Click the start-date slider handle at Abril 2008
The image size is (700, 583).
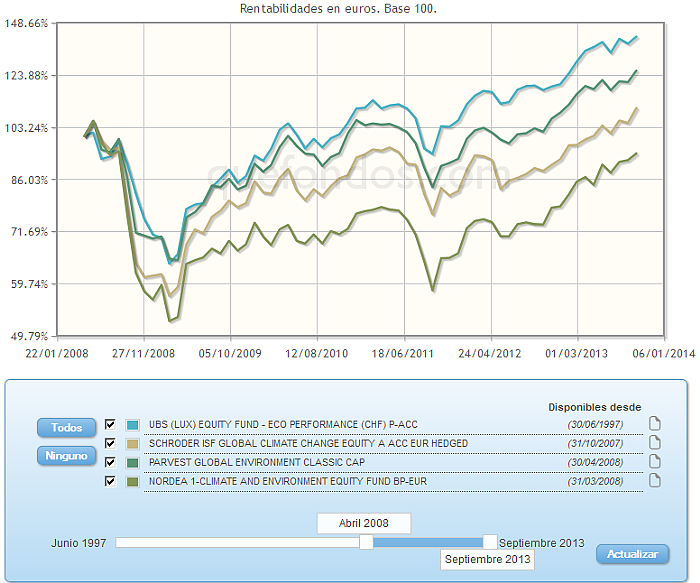pyautogui.click(x=366, y=542)
